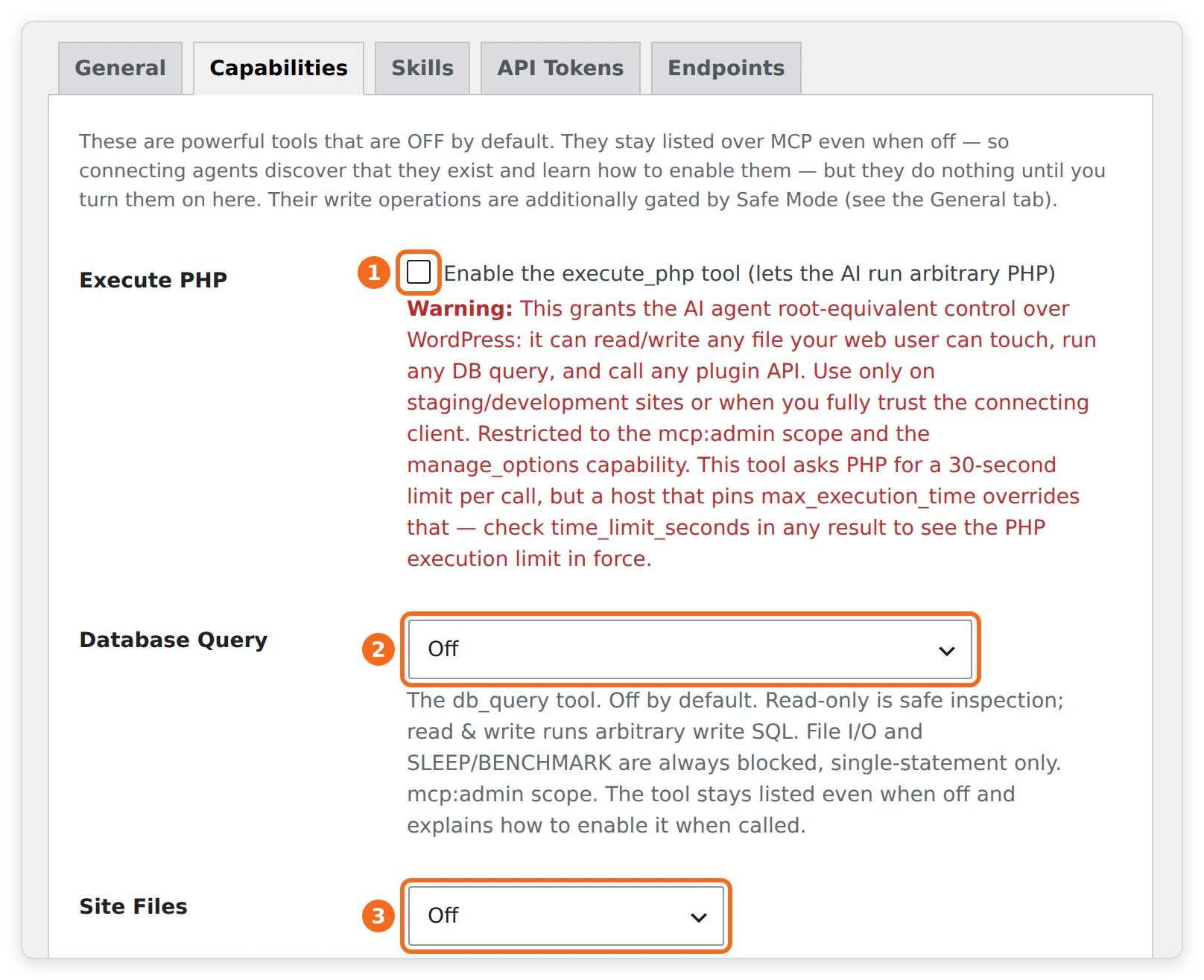Enable the execute_php tool checkbox
Image resolution: width=1204 pixels, height=980 pixels.
click(419, 273)
